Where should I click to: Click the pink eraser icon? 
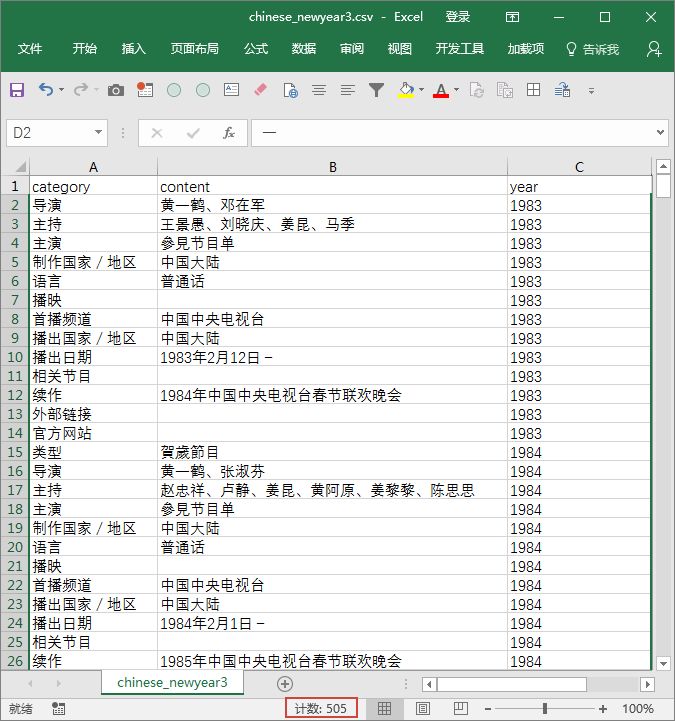261,90
